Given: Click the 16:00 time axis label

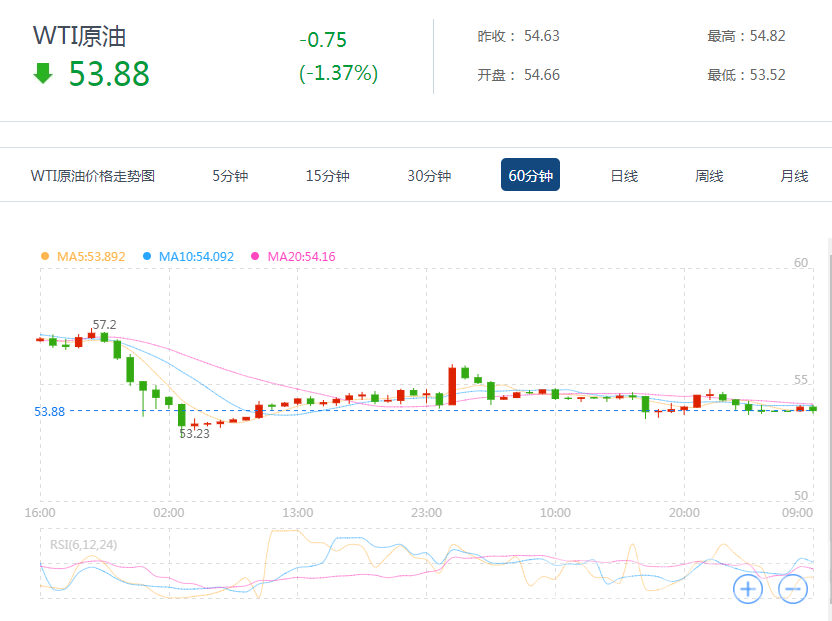Looking at the screenshot, I should (40, 513).
